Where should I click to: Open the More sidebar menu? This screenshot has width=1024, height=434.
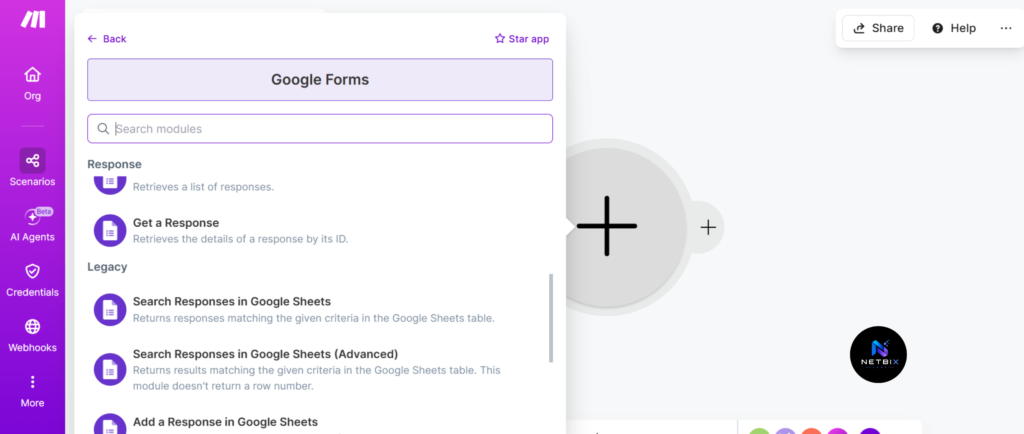32,391
